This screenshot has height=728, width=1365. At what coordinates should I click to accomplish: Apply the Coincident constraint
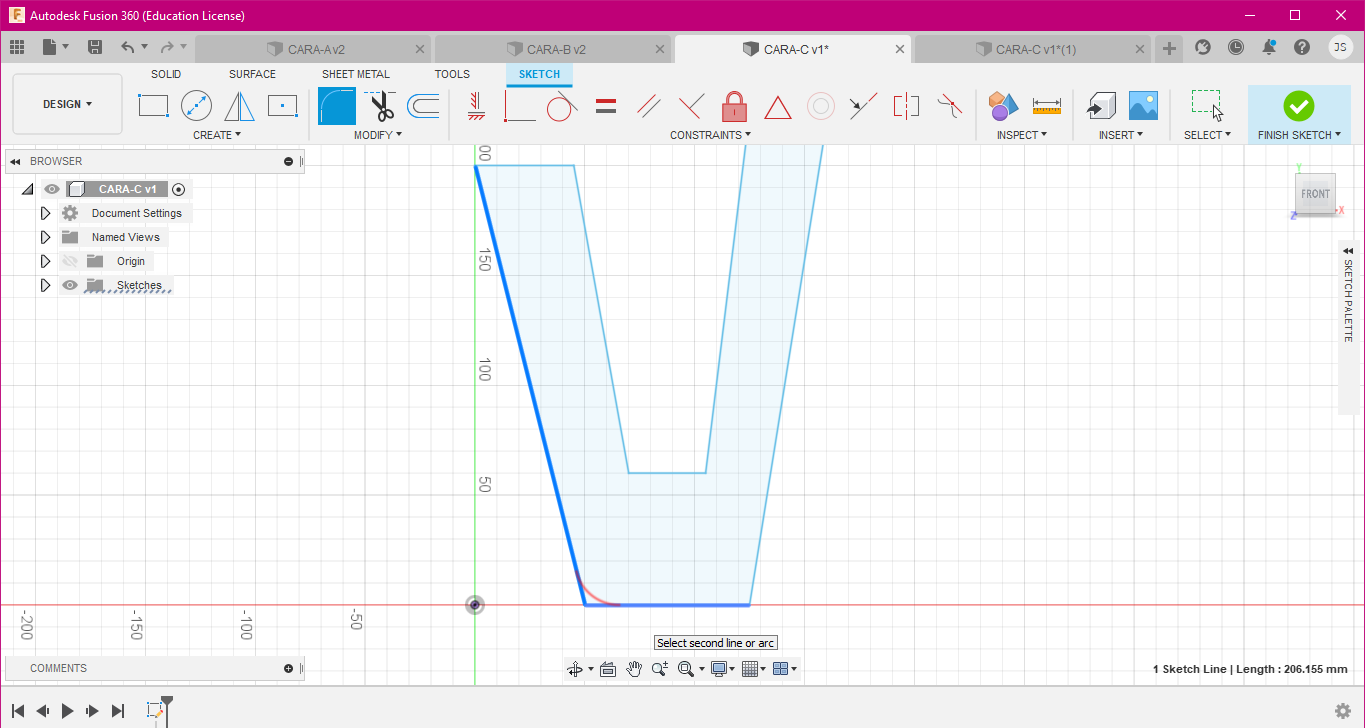[519, 105]
